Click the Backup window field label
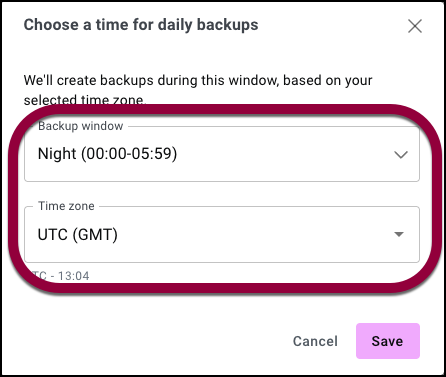The height and width of the screenshot is (377, 446). click(x=81, y=126)
